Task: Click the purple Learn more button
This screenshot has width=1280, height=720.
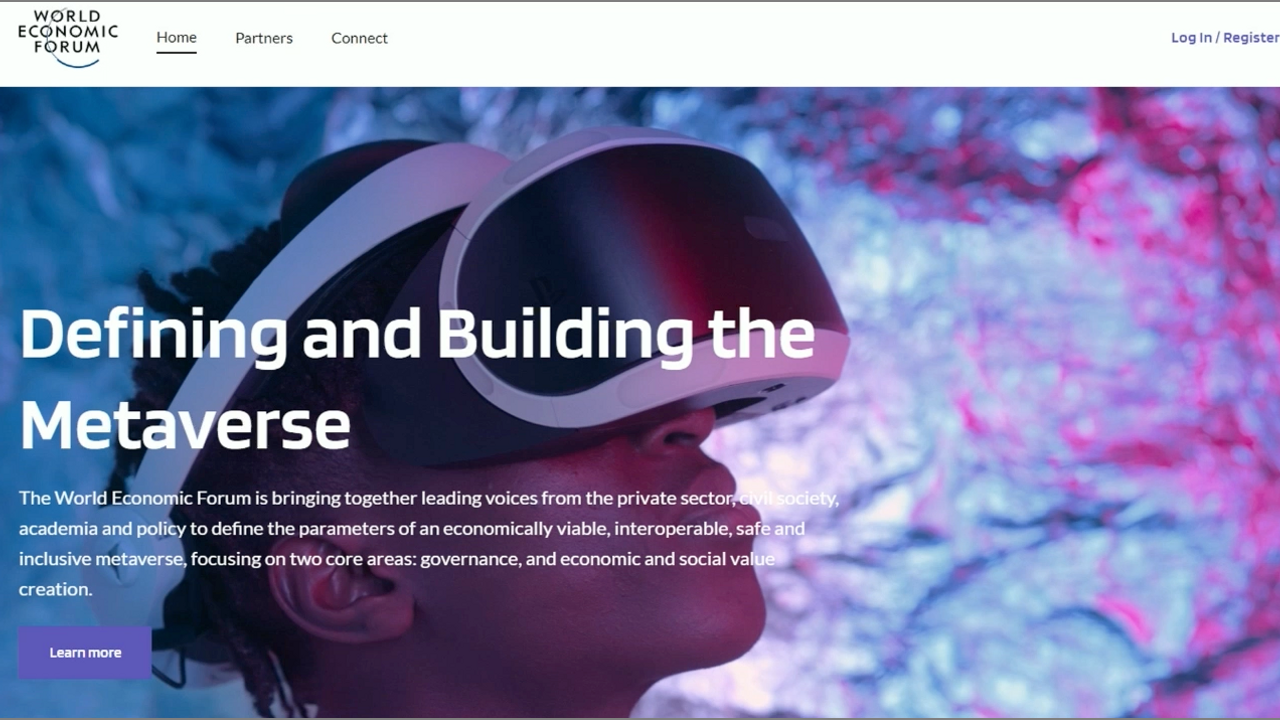Action: [85, 653]
